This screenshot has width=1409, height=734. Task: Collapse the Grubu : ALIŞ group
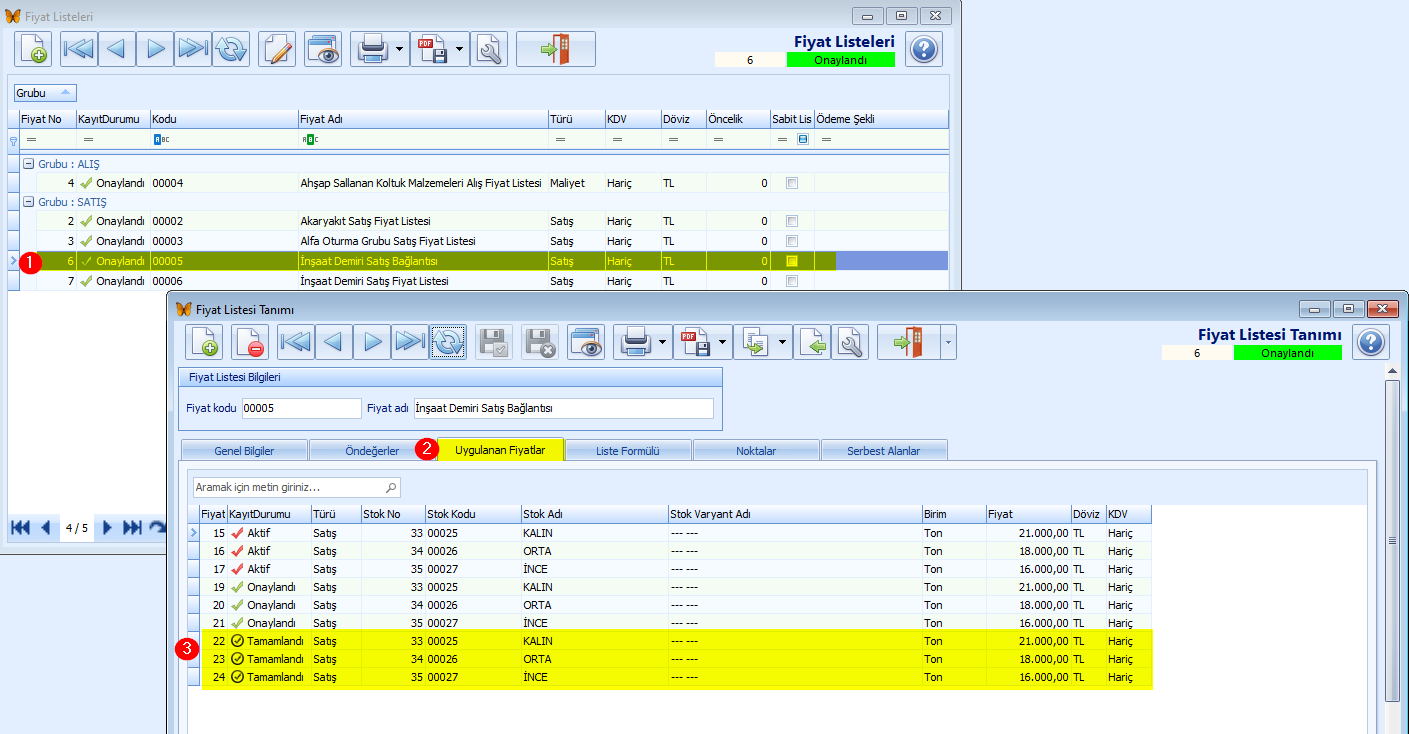tap(28, 164)
